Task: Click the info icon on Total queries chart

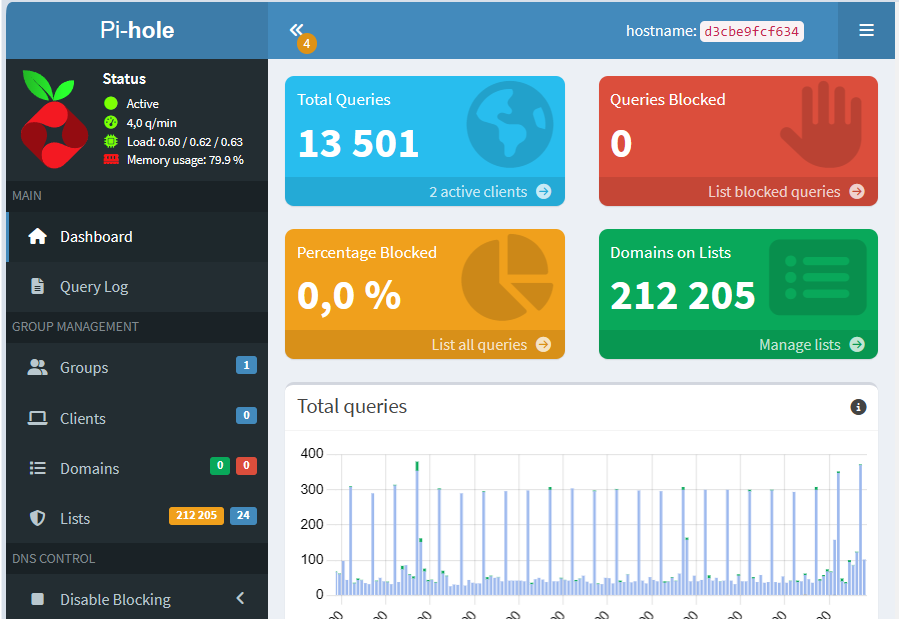Action: (858, 407)
